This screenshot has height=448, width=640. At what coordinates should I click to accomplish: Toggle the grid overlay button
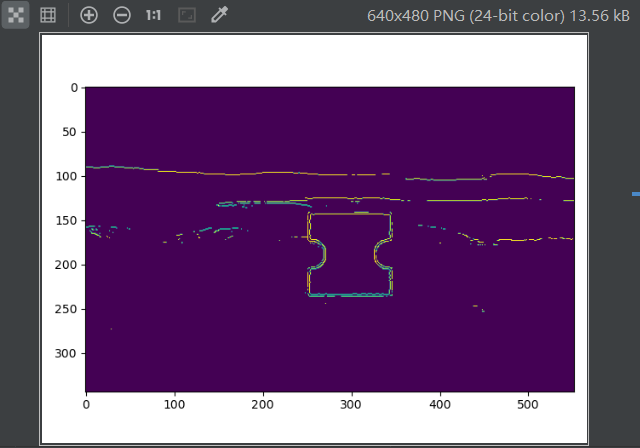point(47,15)
